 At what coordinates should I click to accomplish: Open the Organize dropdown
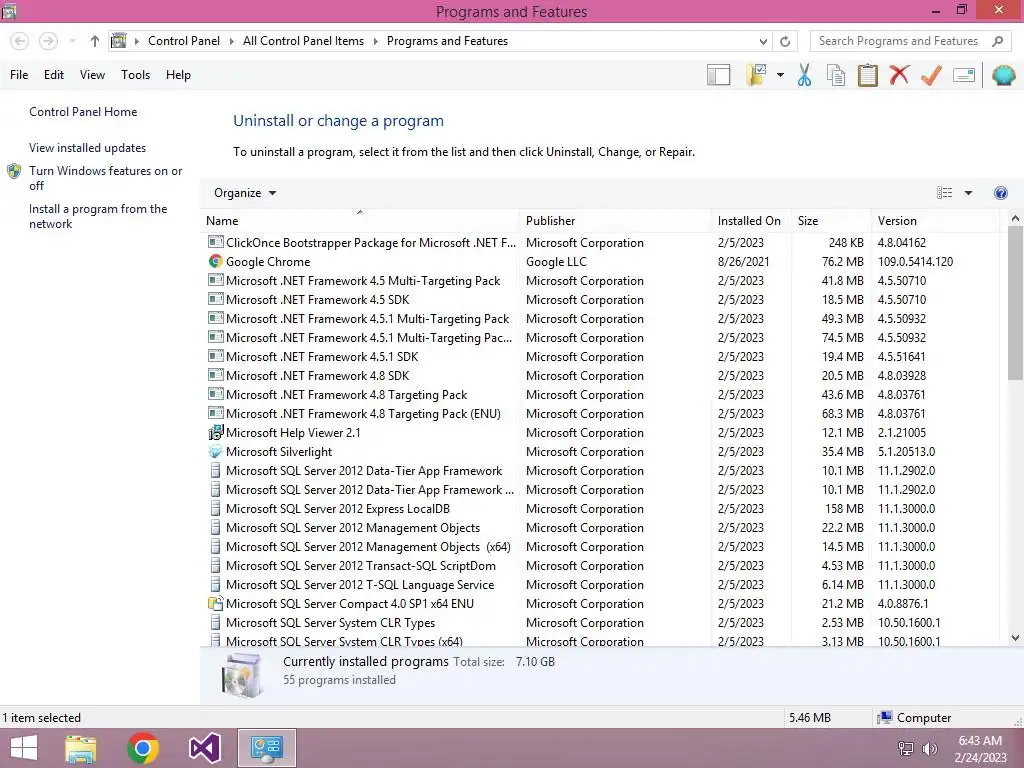245,193
